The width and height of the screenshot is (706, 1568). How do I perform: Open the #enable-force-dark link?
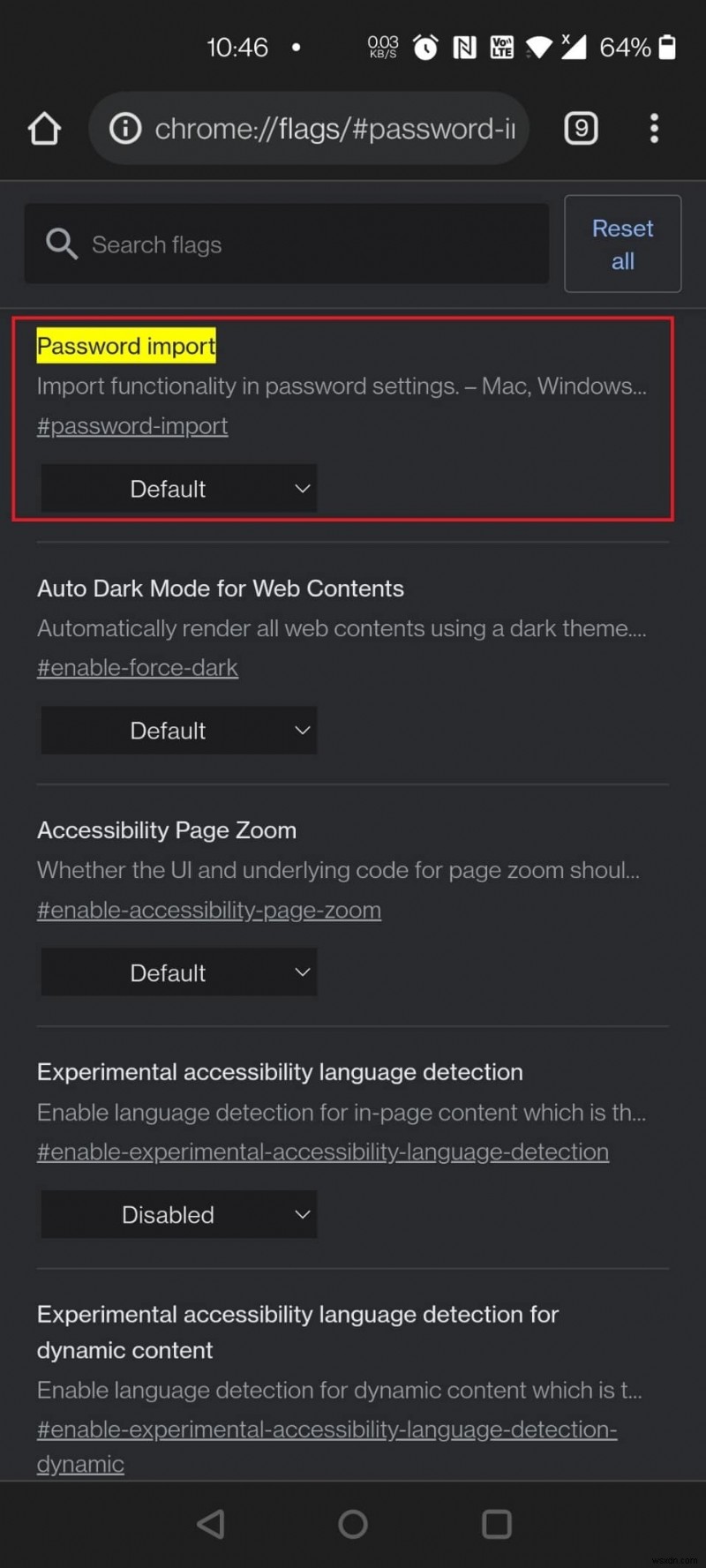[x=137, y=667]
